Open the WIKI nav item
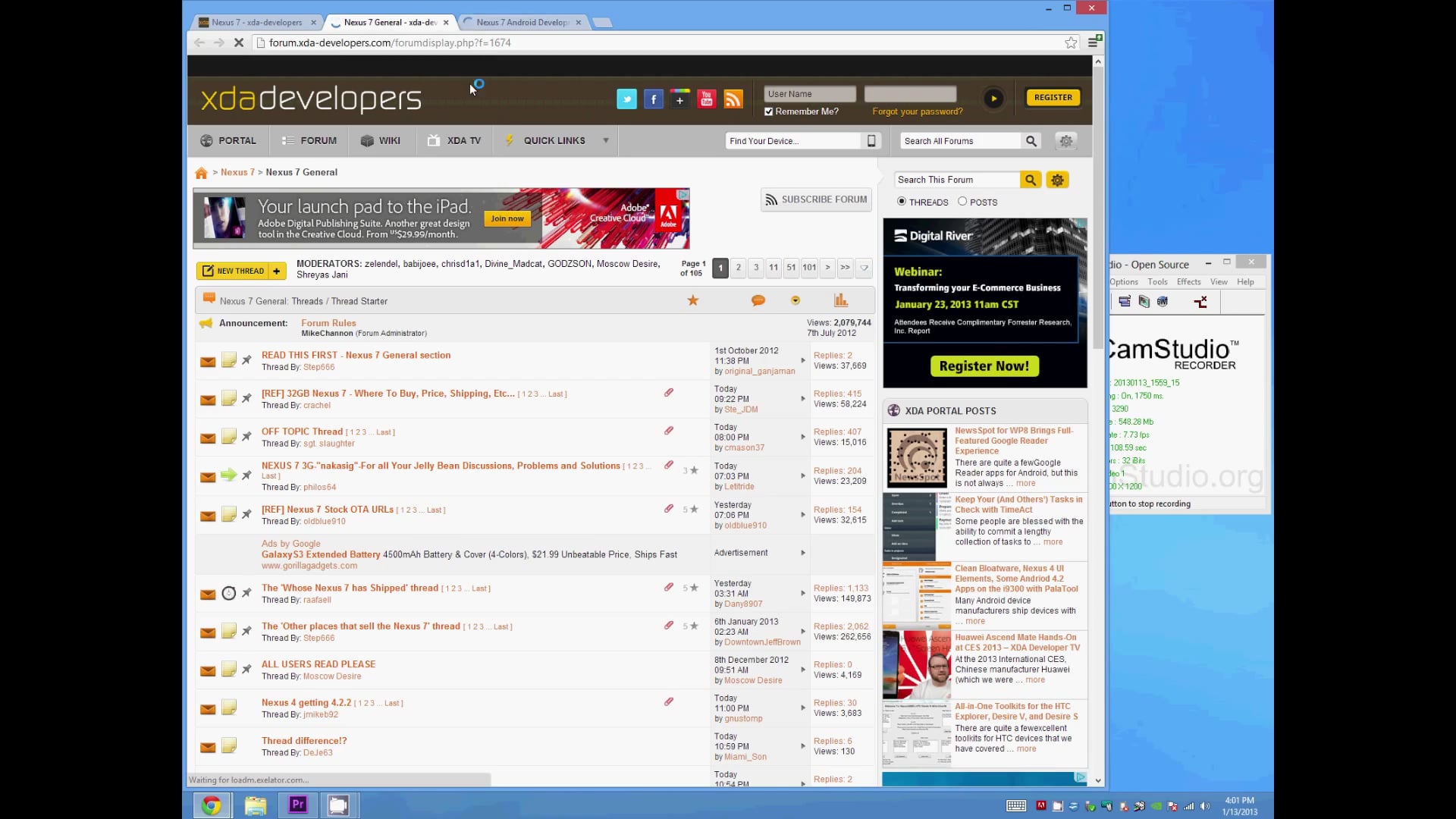 click(381, 140)
